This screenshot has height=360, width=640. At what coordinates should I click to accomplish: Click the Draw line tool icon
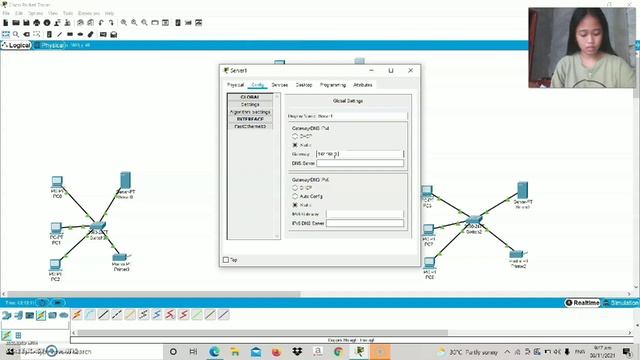coord(60,35)
